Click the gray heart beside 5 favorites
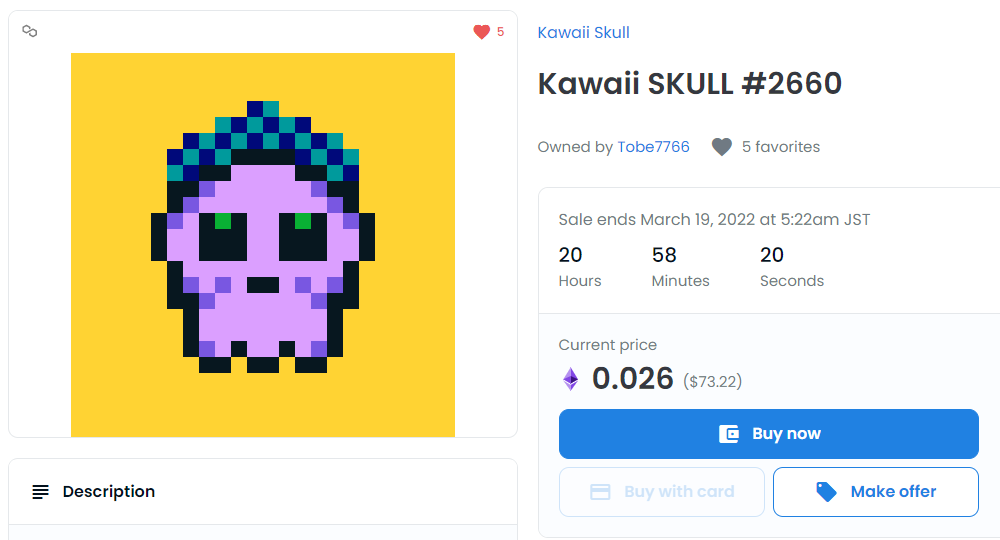The image size is (1000, 540). (x=722, y=147)
